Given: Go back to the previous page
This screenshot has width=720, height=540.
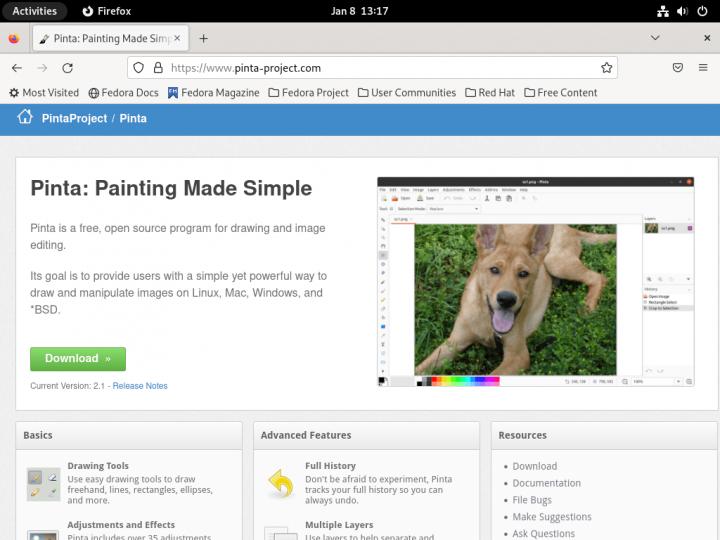Looking at the screenshot, I should [17, 68].
